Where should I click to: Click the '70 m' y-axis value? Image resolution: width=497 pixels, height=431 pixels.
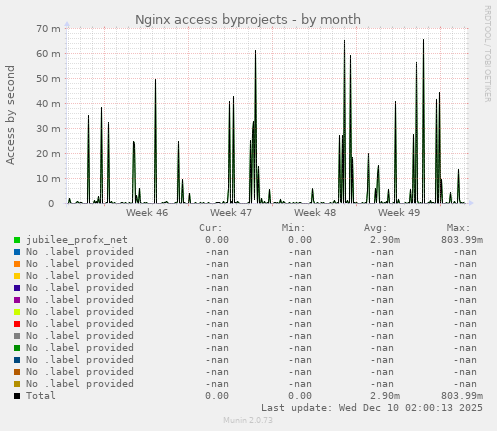tap(48, 29)
